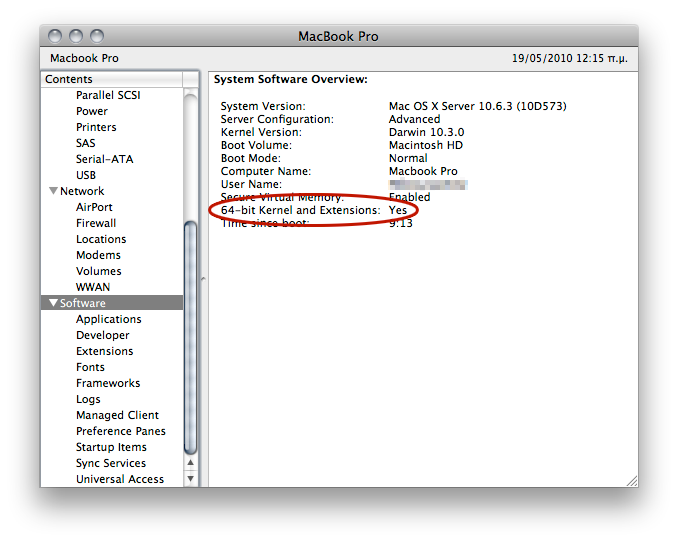Click the Kernel Version value Darwin 10.3.0

(x=426, y=132)
